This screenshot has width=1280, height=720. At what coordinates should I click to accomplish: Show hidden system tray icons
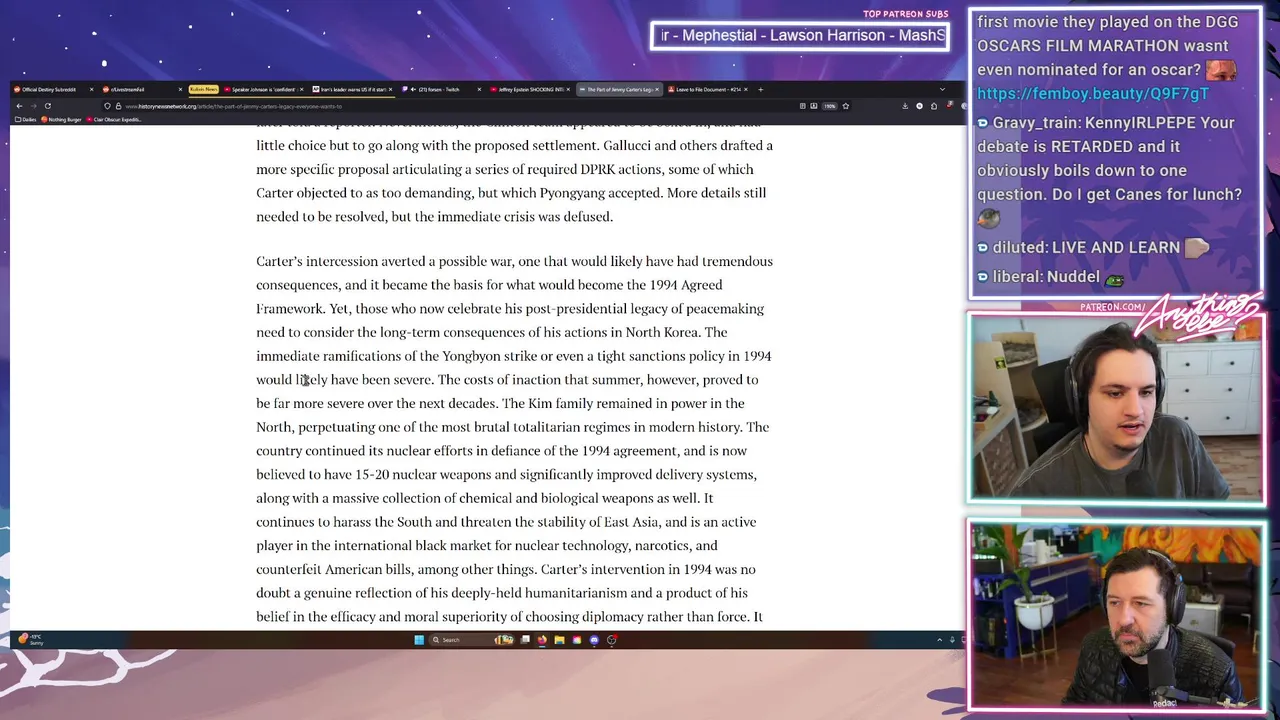click(x=939, y=640)
